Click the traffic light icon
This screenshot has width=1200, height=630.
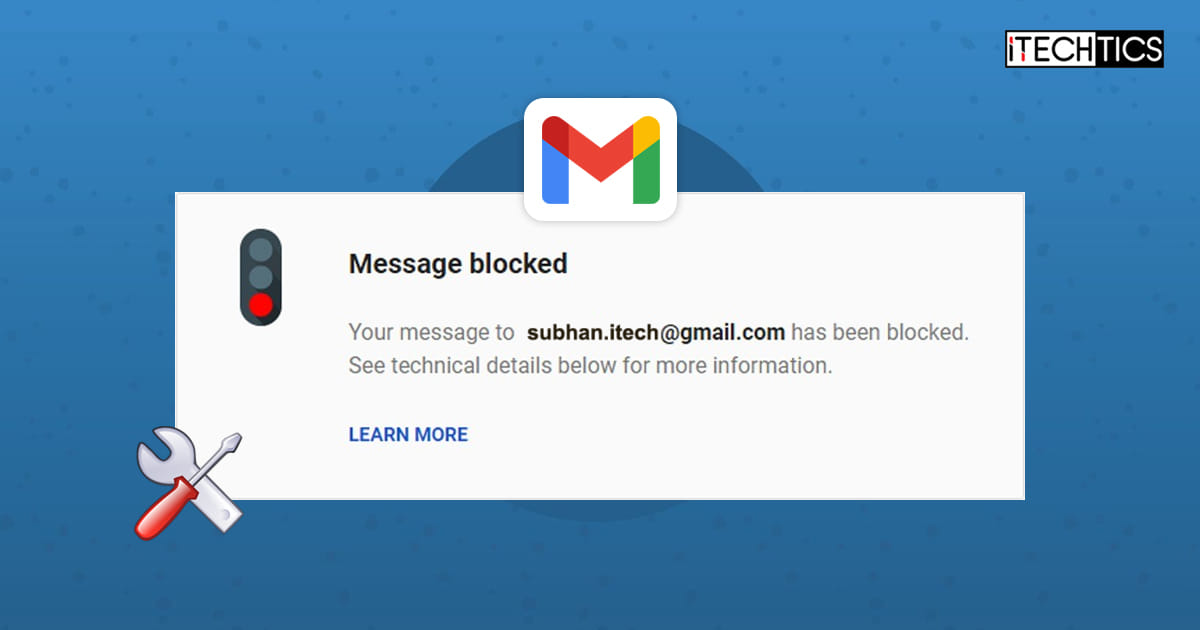click(261, 277)
